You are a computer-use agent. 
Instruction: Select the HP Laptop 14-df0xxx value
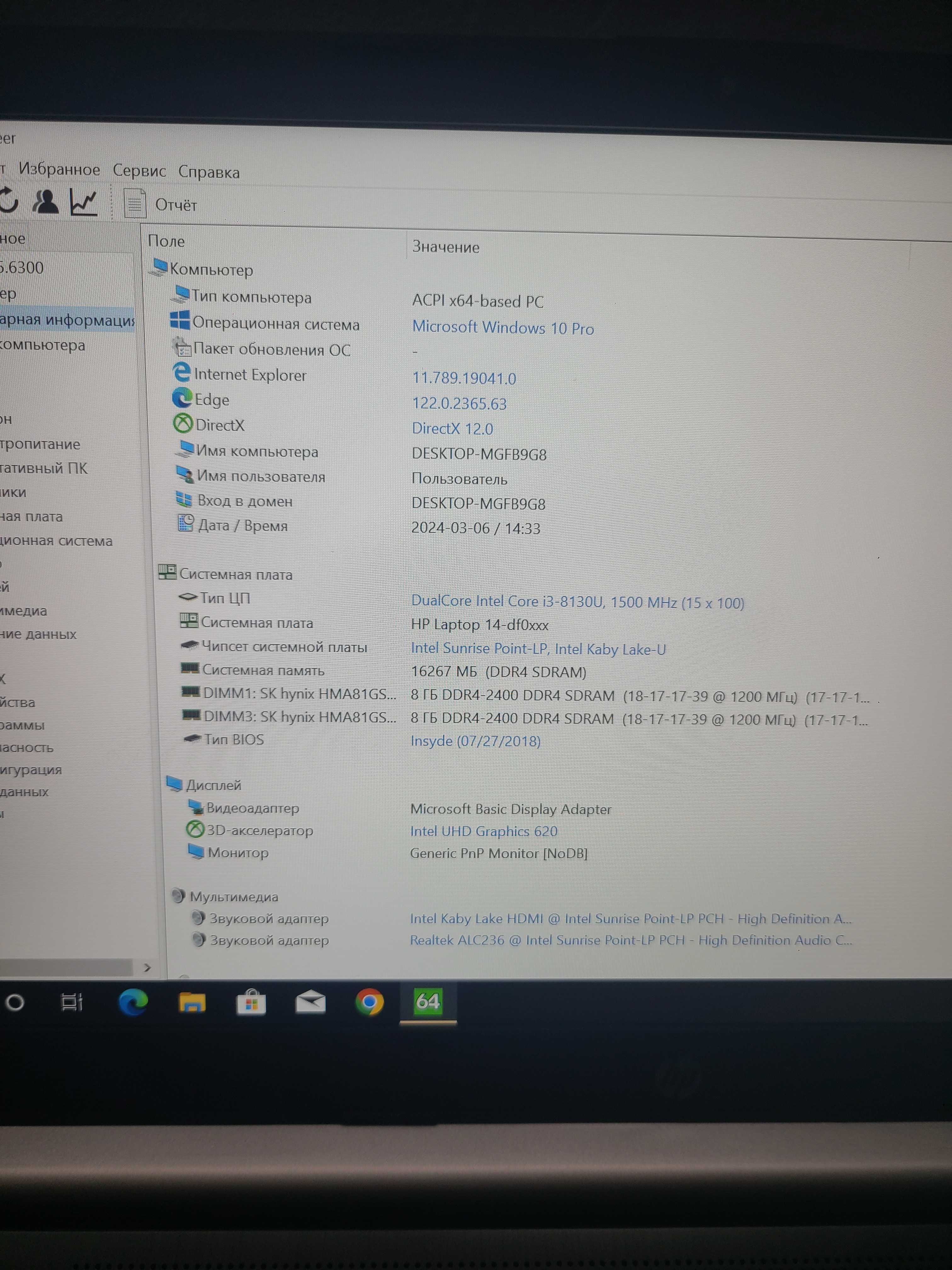point(480,625)
